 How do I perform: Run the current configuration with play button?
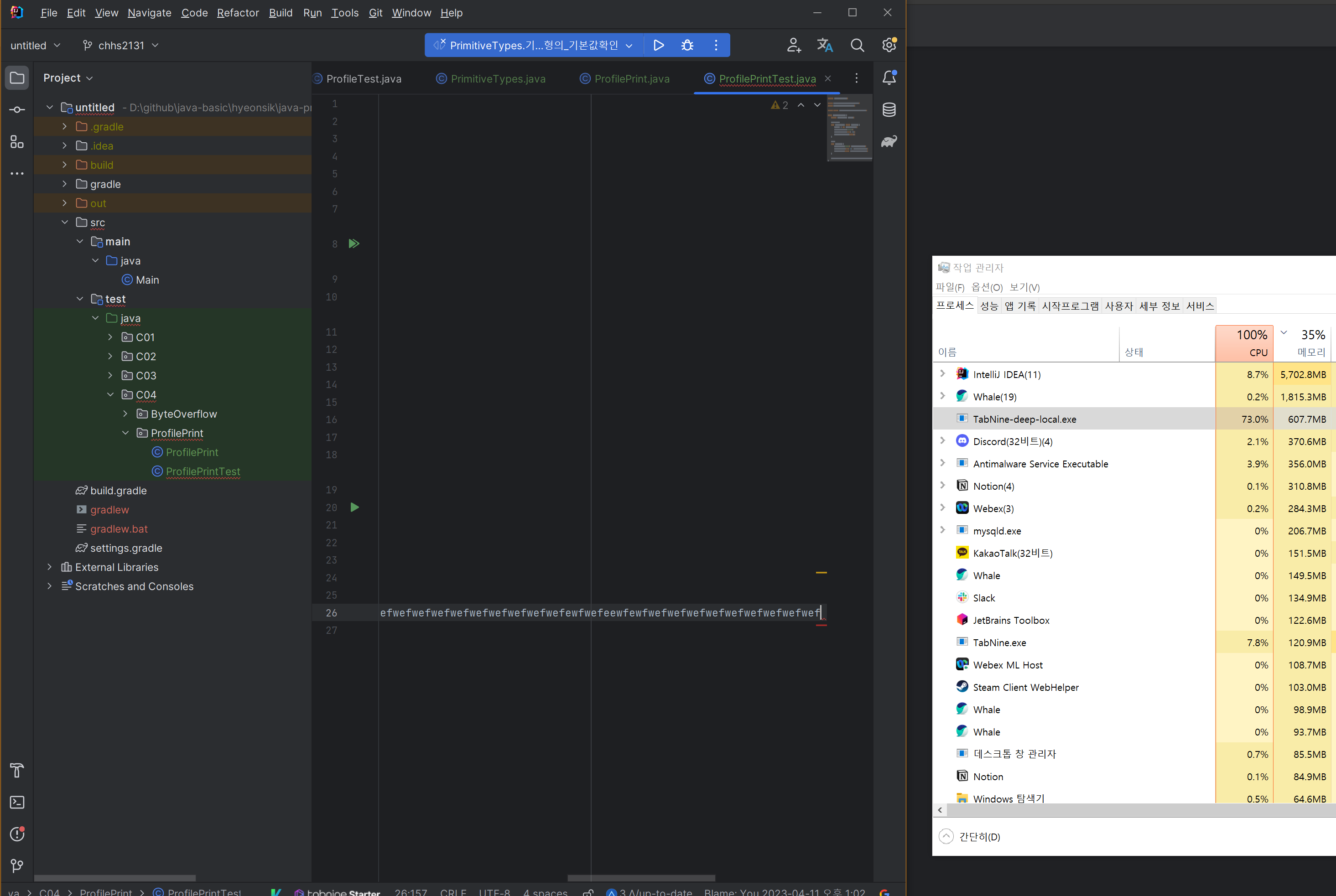[x=659, y=45]
